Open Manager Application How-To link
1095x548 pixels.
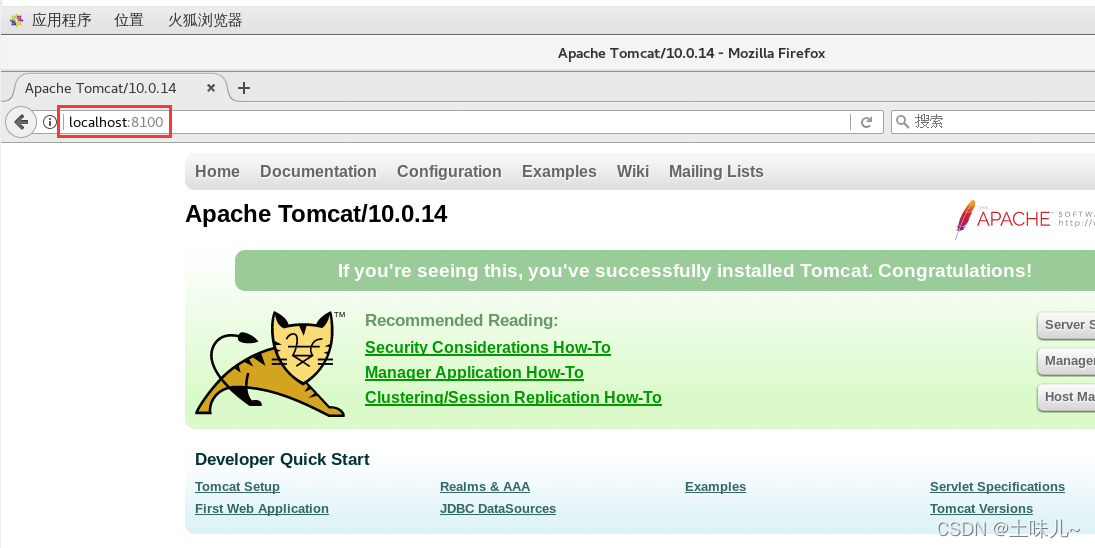tap(474, 372)
